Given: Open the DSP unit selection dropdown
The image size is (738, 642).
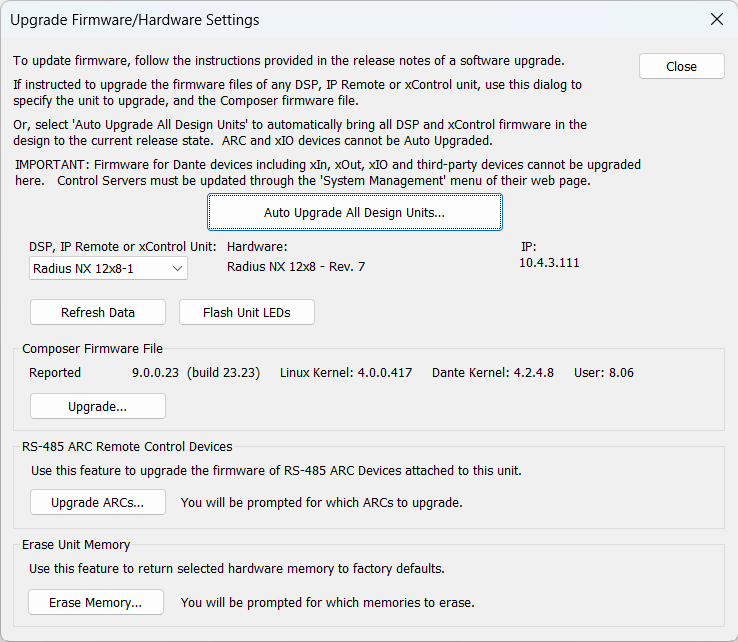Looking at the screenshot, I should 108,268.
